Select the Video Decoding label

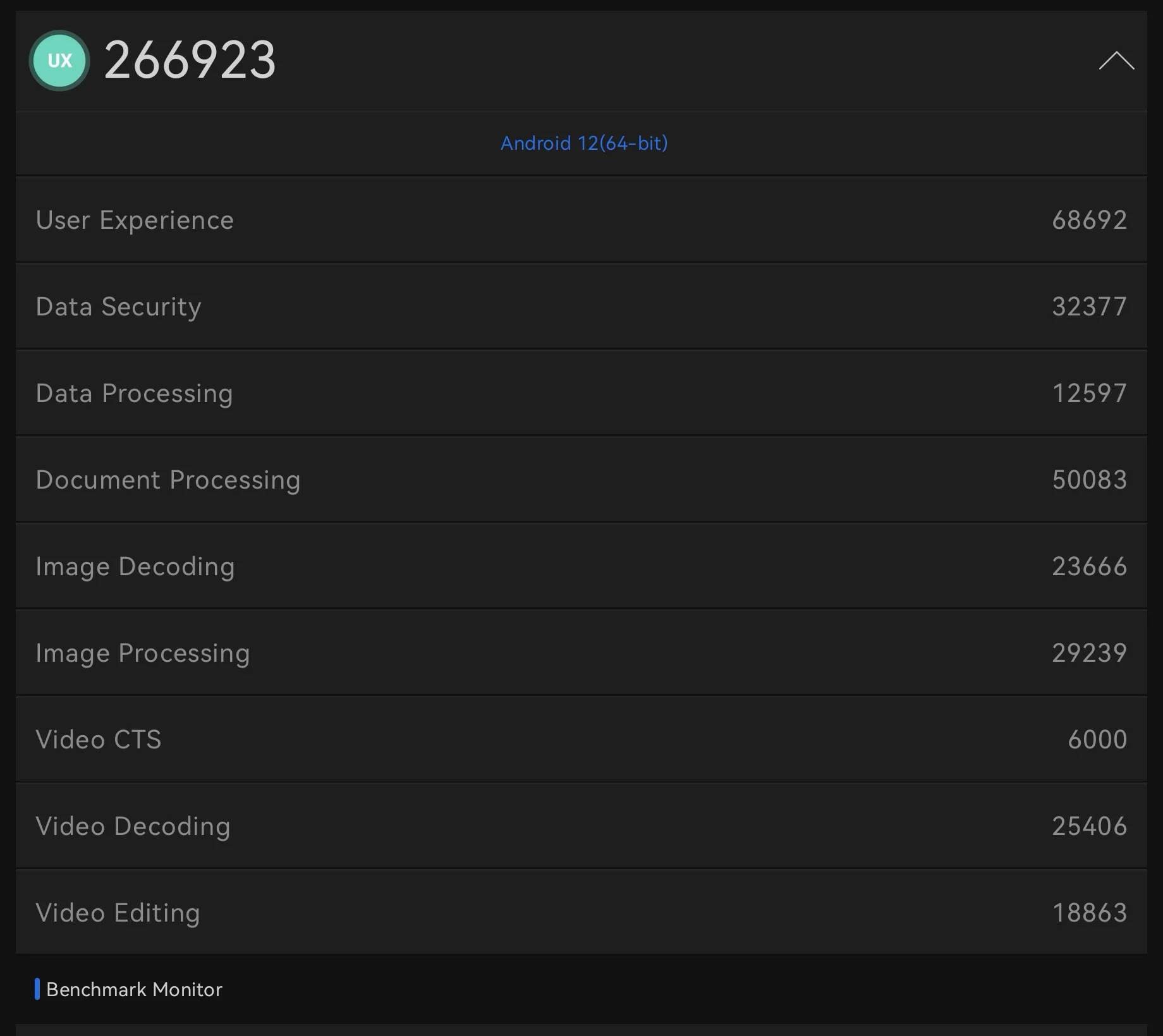[133, 826]
